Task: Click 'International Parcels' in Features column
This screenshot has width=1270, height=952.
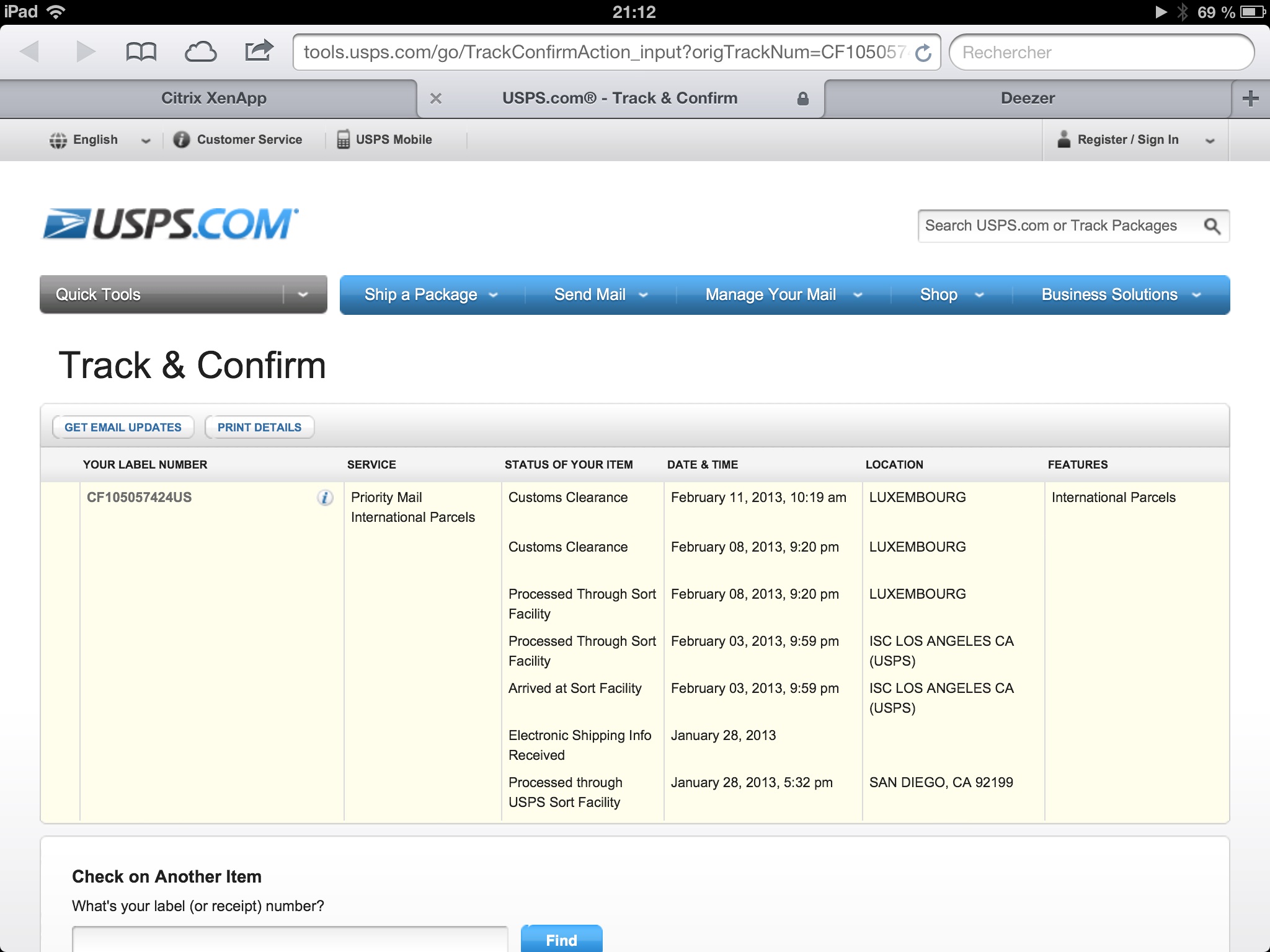Action: [1114, 498]
